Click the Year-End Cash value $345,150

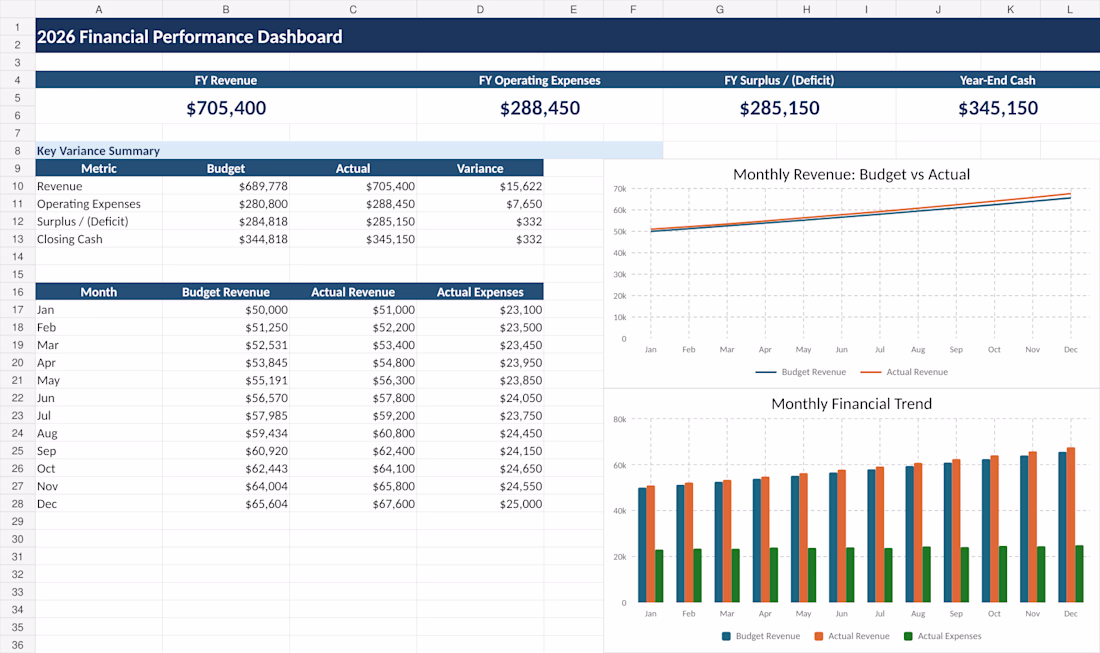tap(998, 107)
